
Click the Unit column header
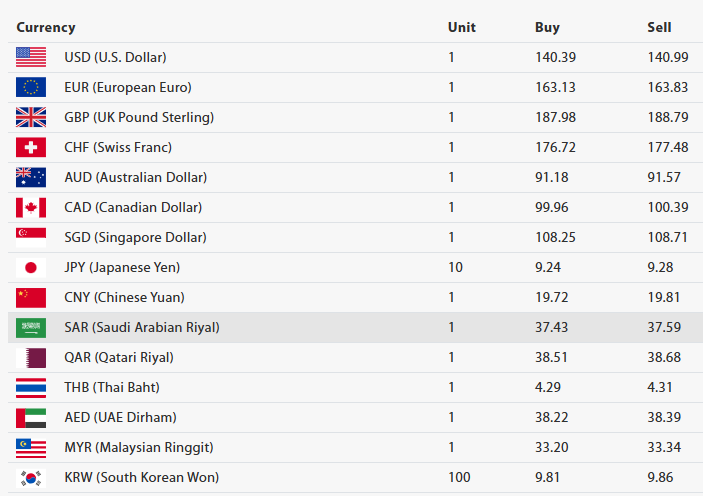point(461,27)
